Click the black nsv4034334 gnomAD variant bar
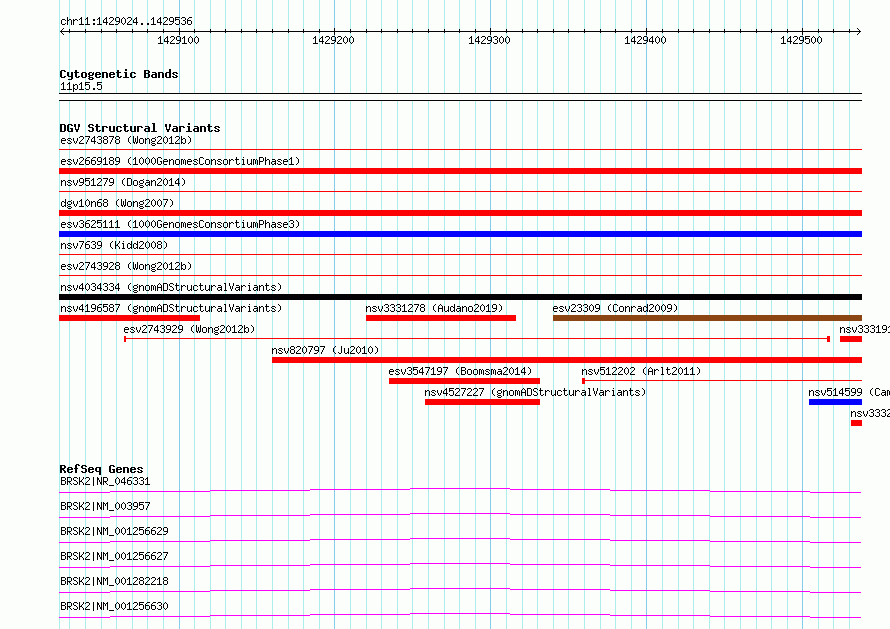The image size is (890, 629). [x=460, y=297]
